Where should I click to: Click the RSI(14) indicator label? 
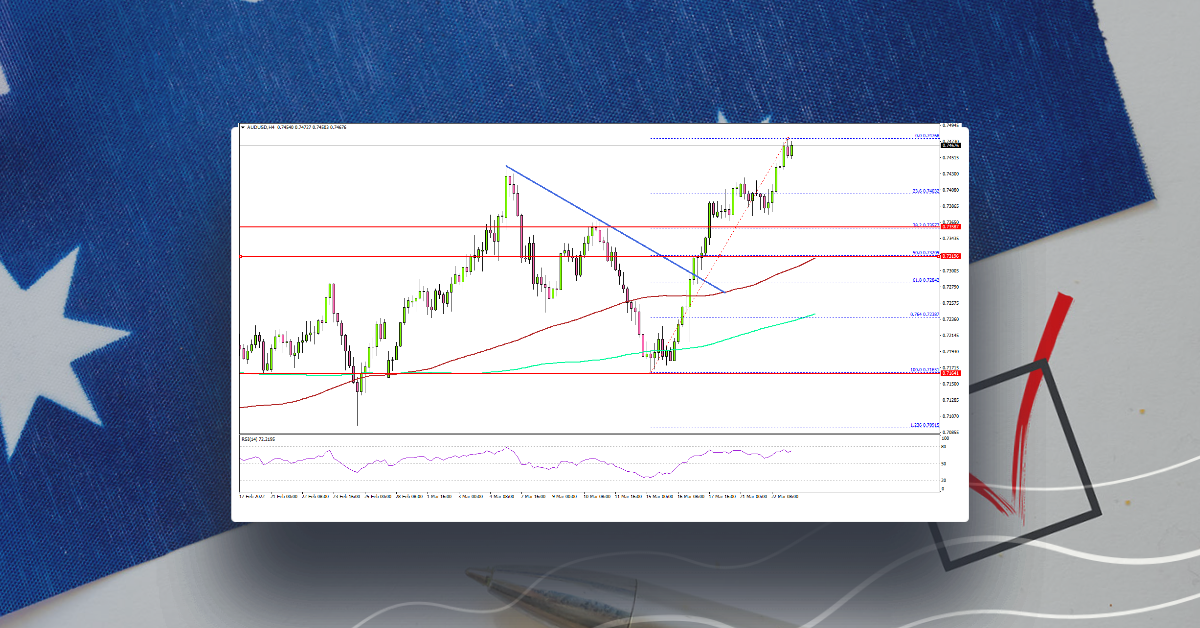tap(258, 438)
